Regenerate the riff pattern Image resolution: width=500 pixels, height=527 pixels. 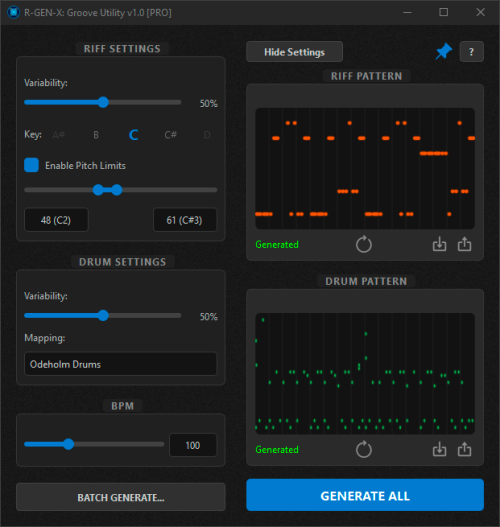click(x=364, y=244)
